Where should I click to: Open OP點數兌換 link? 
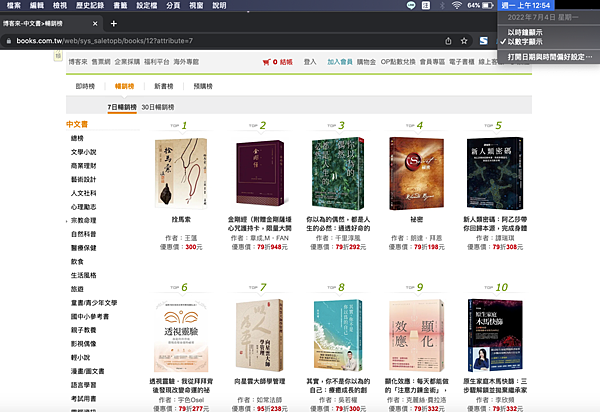point(398,62)
